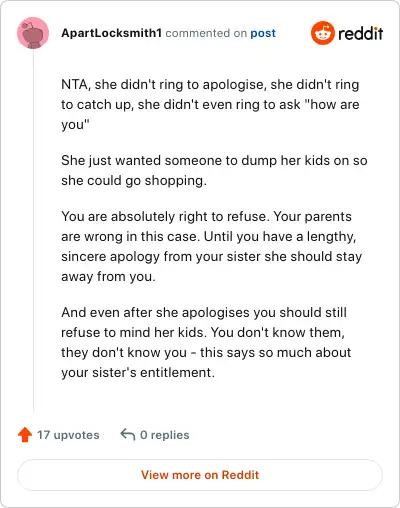Click the paragraph starting 'You are absolutely right'
Image resolution: width=400 pixels, height=508 pixels.
point(212,246)
